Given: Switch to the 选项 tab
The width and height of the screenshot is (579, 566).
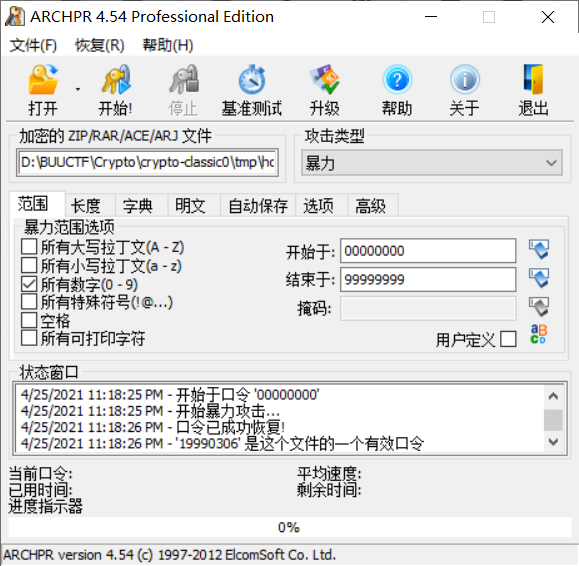Looking at the screenshot, I should (322, 206).
